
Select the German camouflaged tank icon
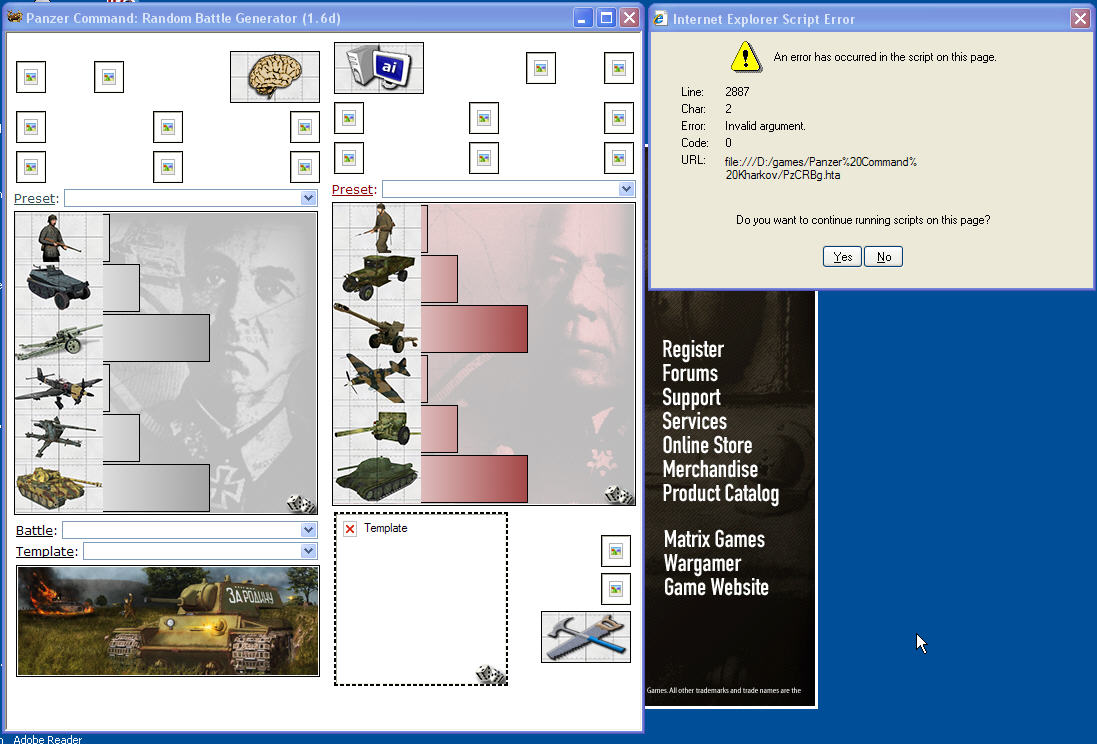(x=59, y=487)
